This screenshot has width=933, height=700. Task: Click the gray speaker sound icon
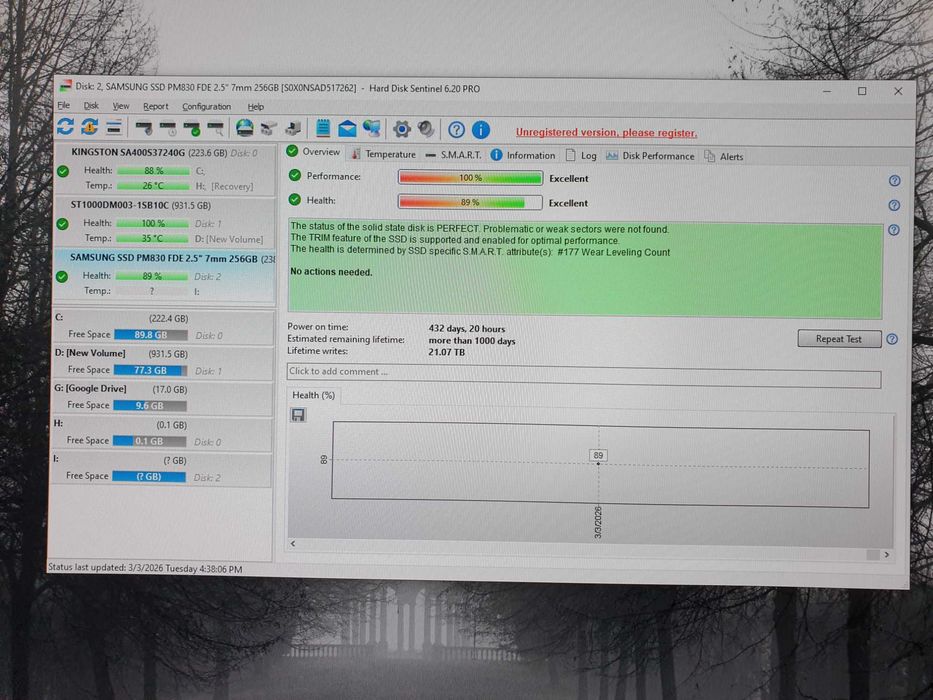click(x=426, y=129)
